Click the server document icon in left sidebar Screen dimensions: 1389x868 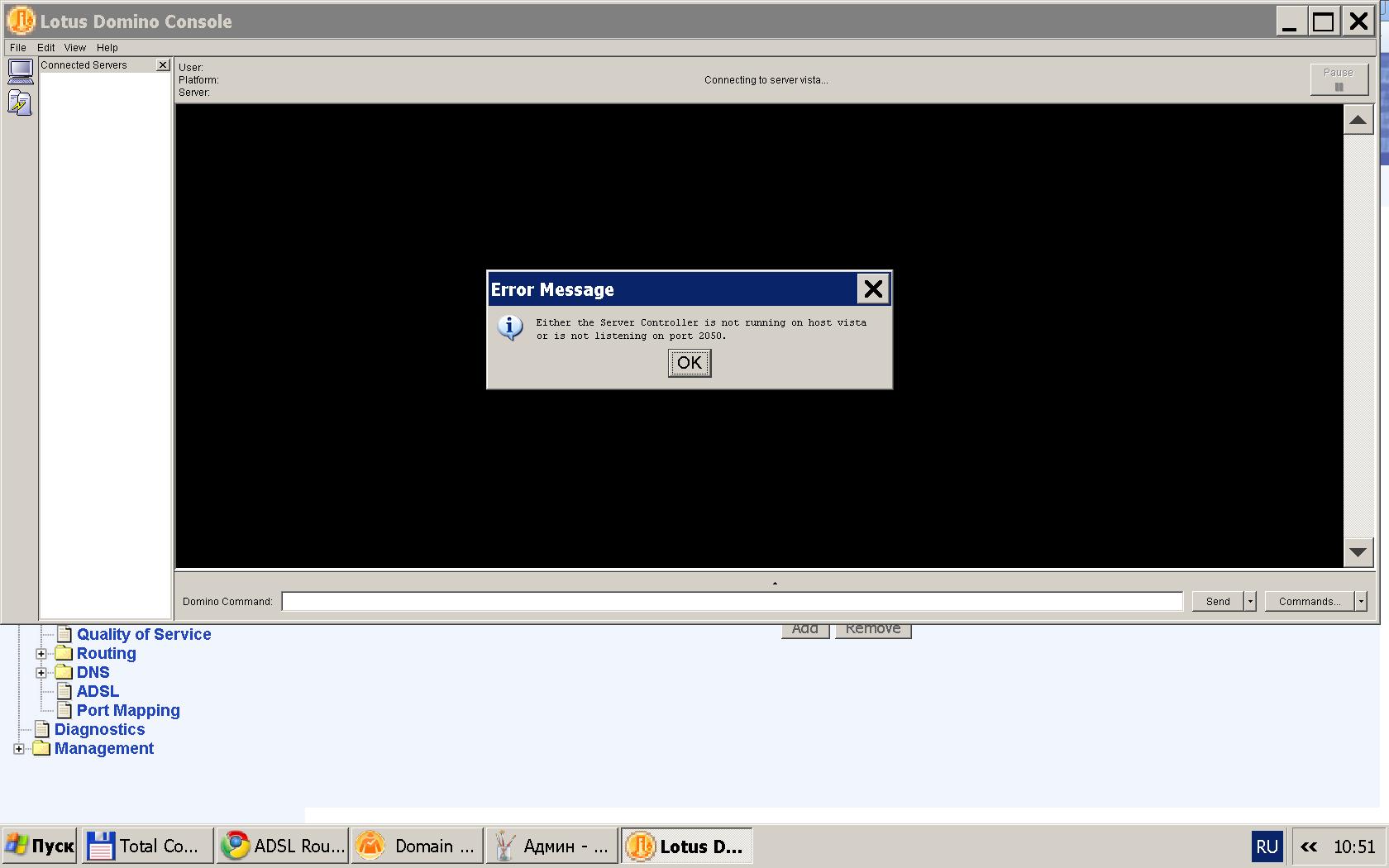tap(21, 103)
